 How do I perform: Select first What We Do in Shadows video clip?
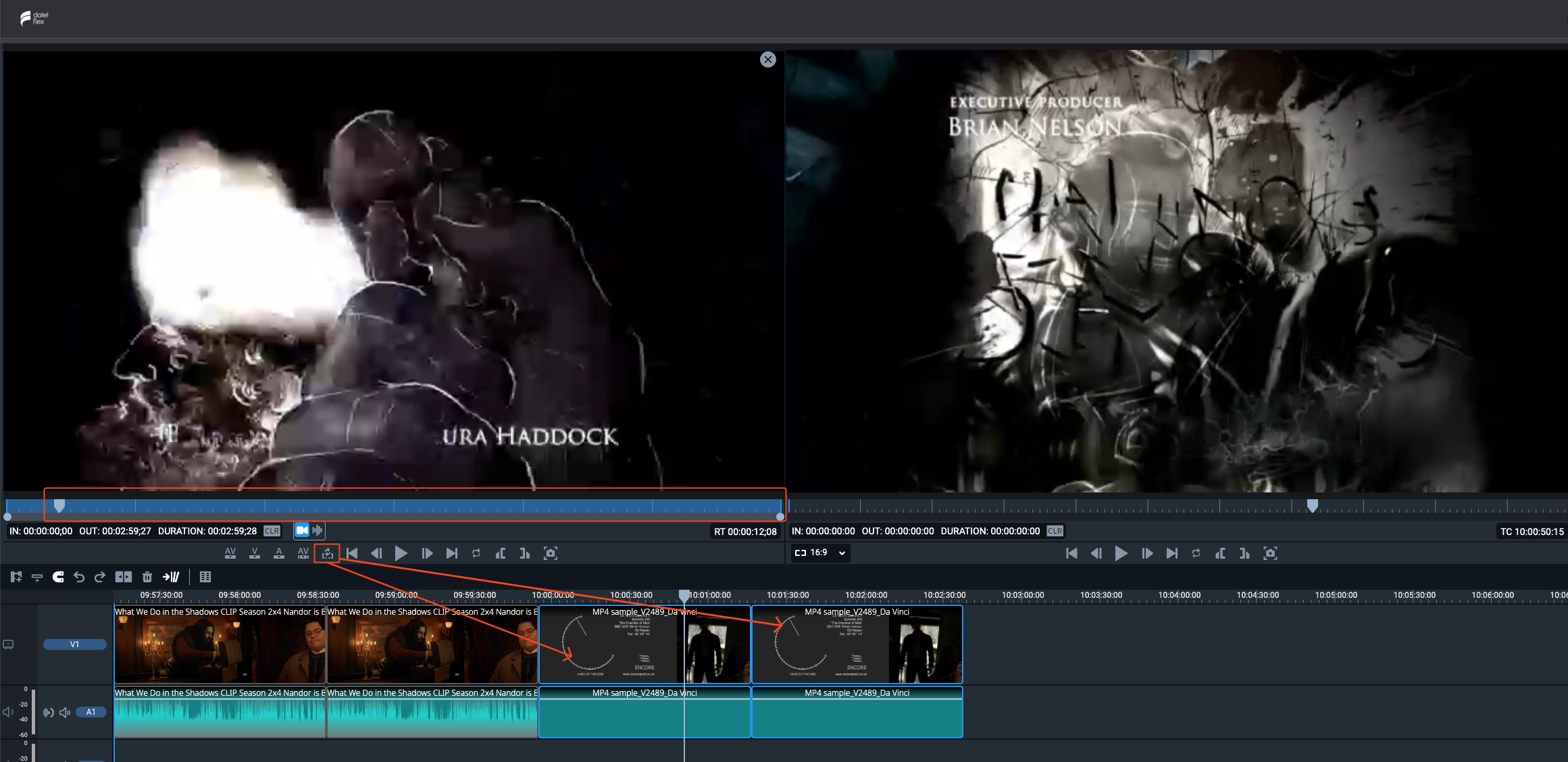point(220,644)
